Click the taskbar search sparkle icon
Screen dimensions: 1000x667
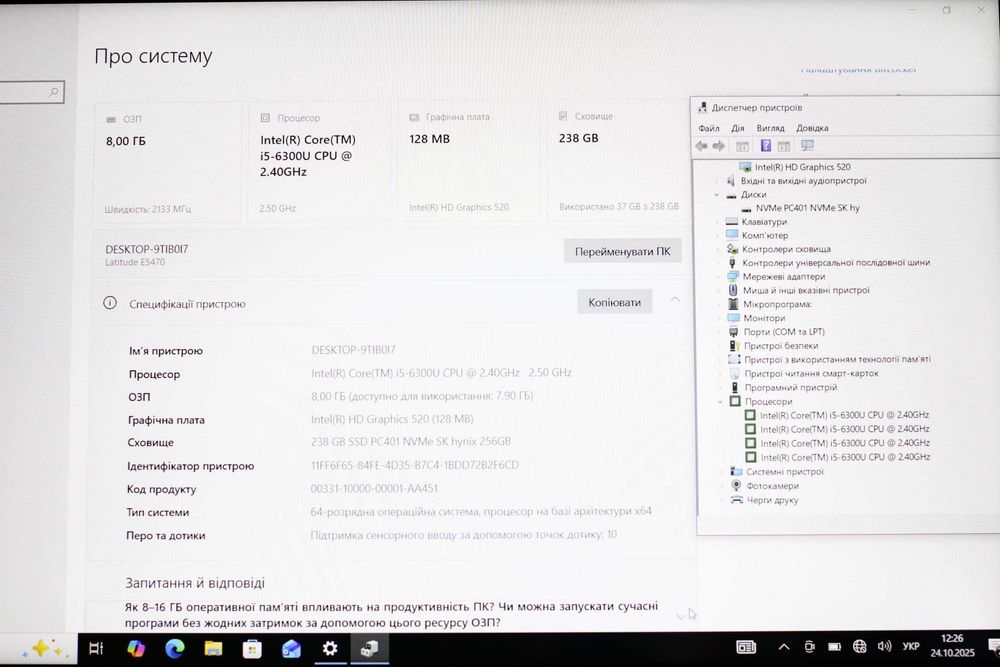coord(43,649)
